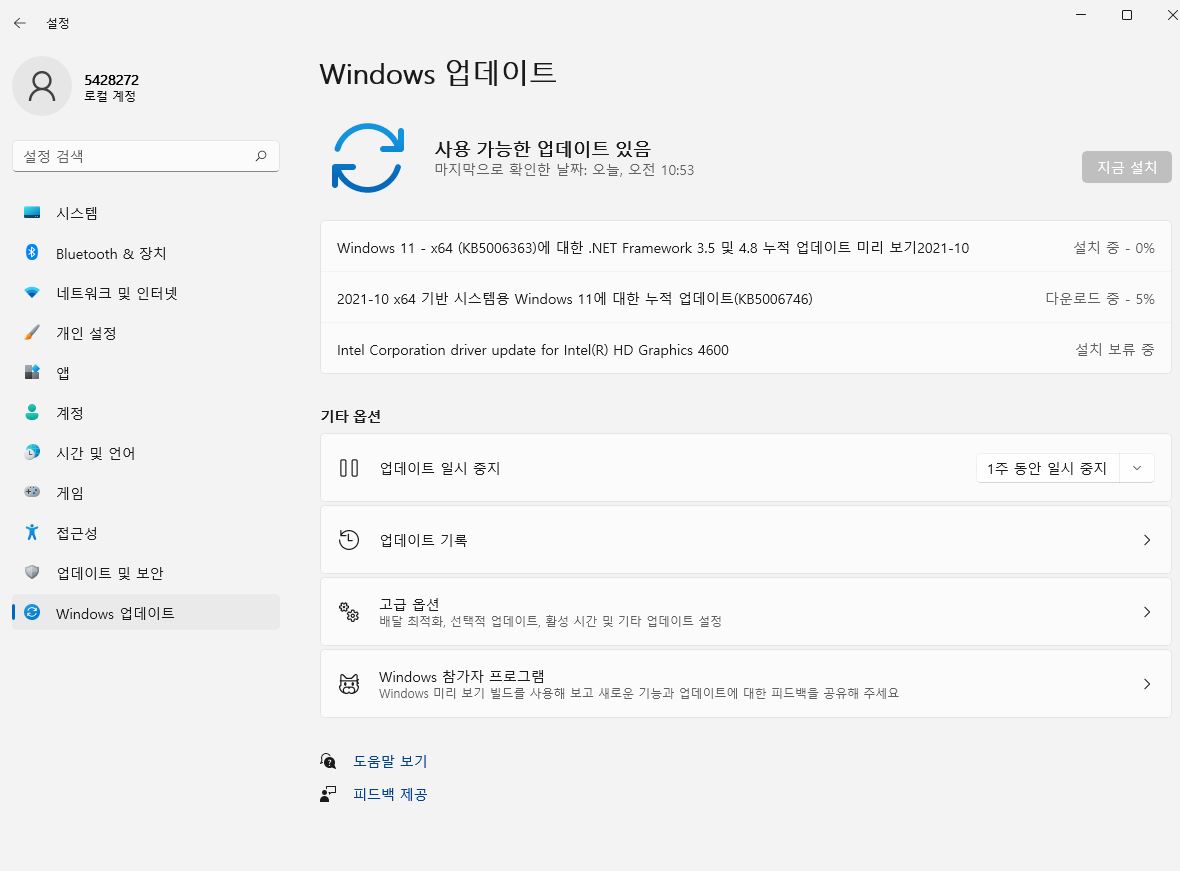Click the 개인 설정 paintbrush icon

tap(32, 332)
